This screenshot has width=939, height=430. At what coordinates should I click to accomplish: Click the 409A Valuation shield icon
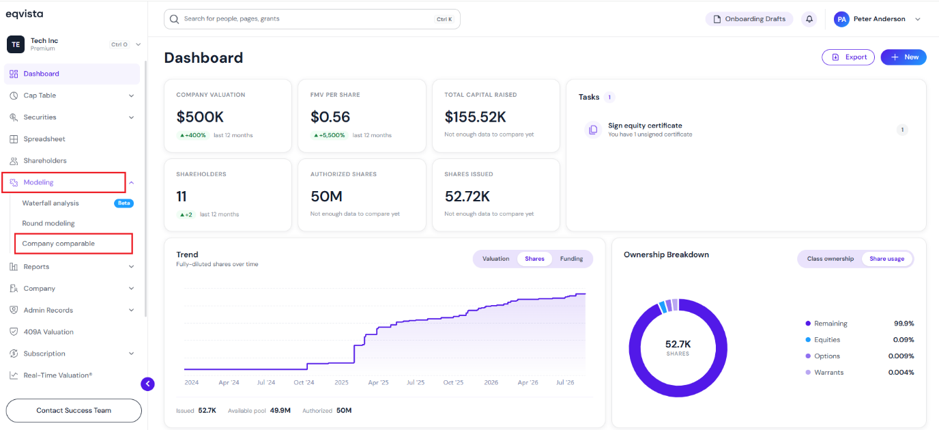click(x=14, y=332)
